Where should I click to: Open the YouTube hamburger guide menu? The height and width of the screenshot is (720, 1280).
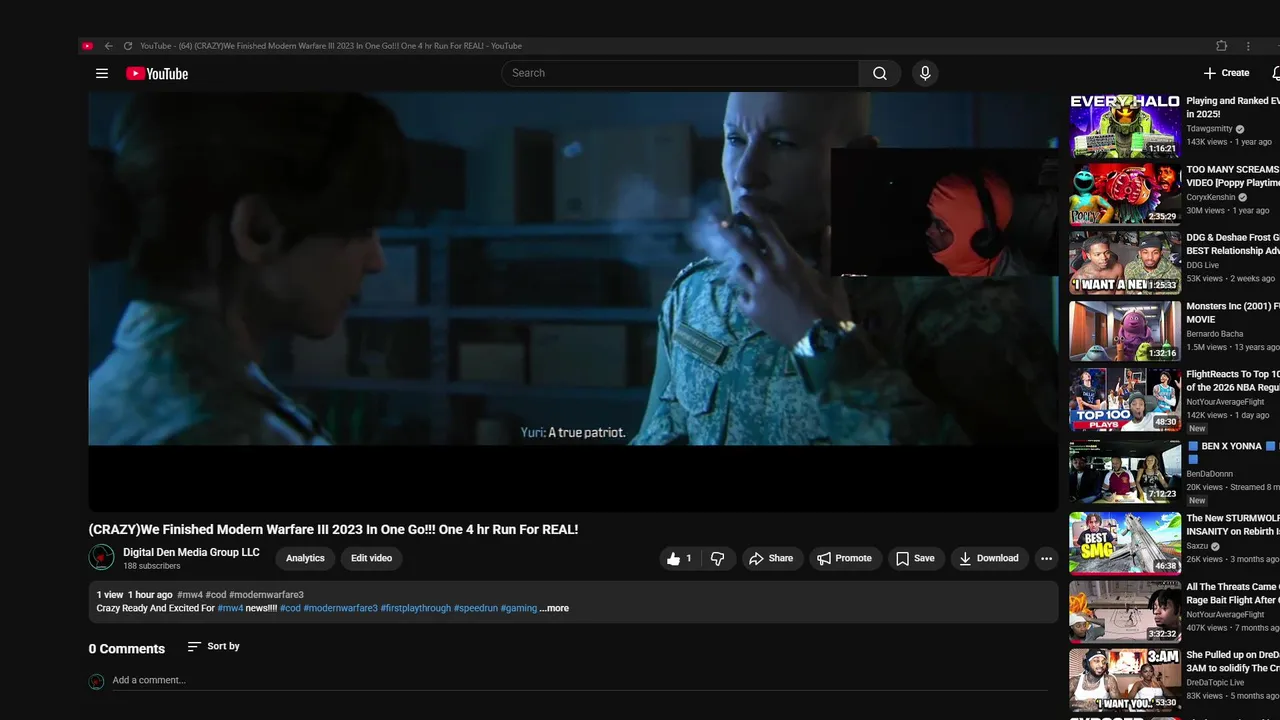coord(101,73)
